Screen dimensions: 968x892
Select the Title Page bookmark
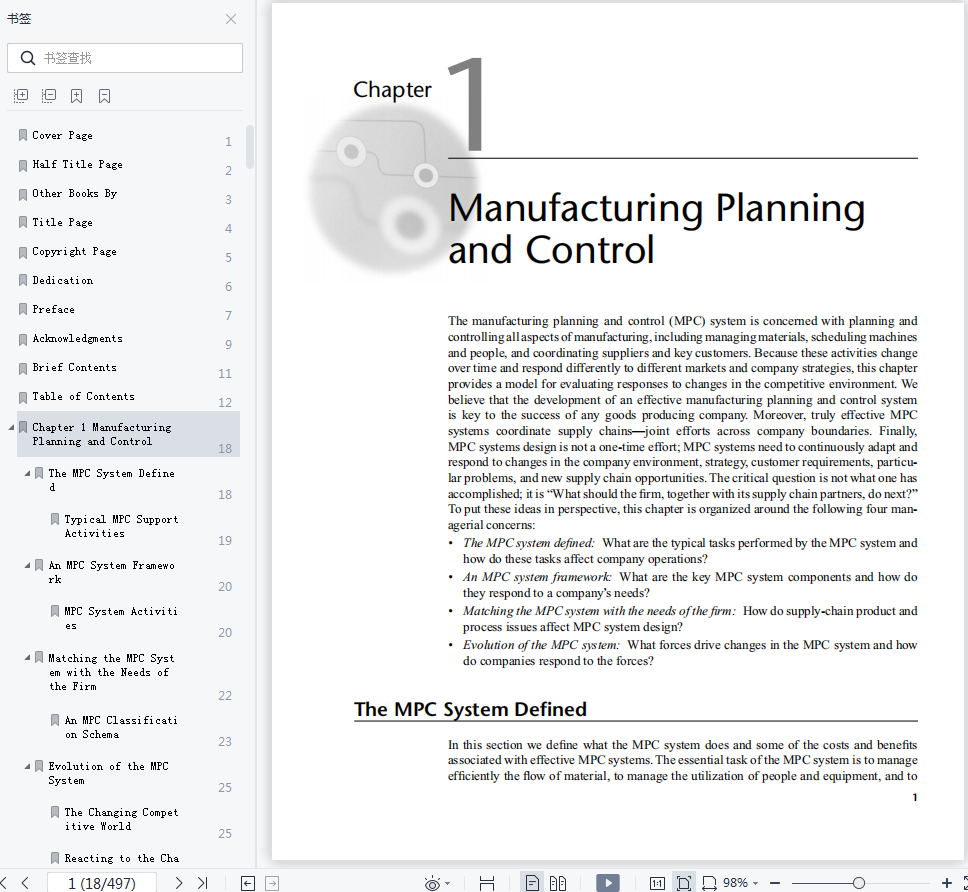click(62, 222)
